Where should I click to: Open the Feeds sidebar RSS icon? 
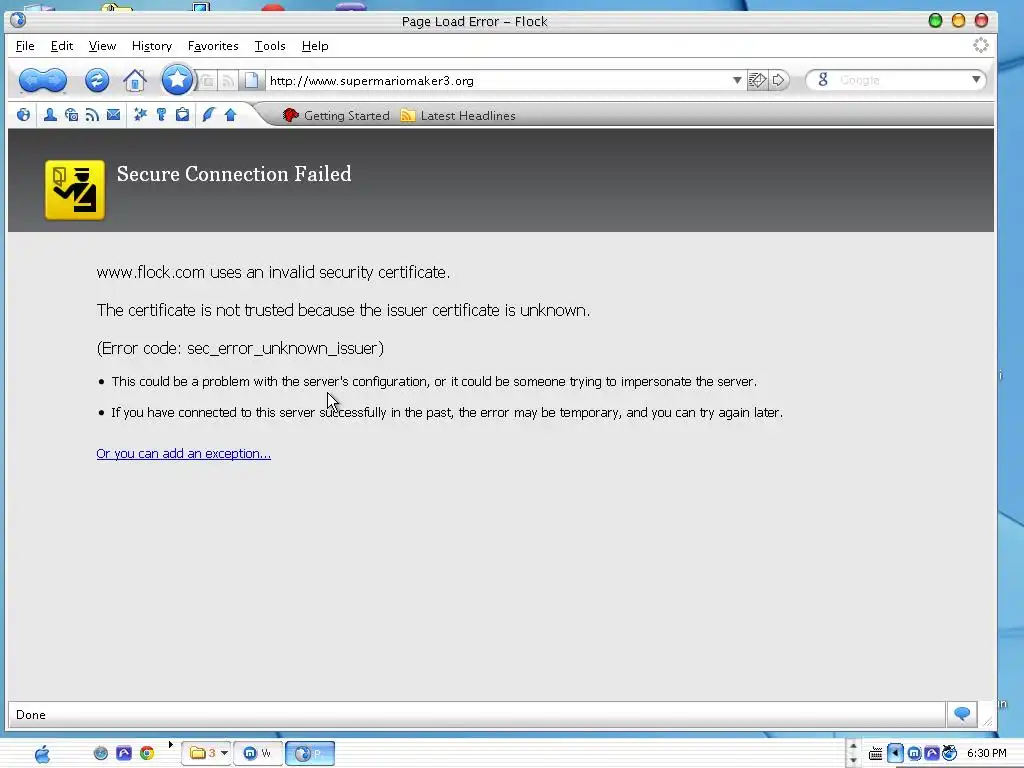[92, 115]
